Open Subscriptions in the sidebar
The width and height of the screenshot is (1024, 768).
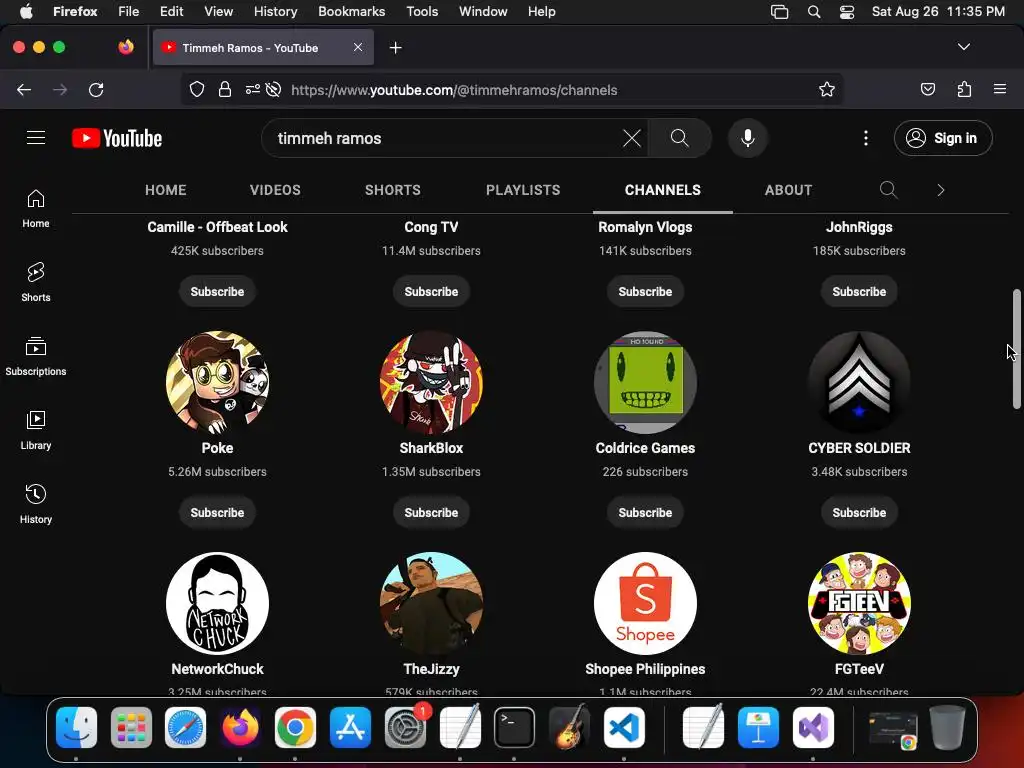coord(36,357)
